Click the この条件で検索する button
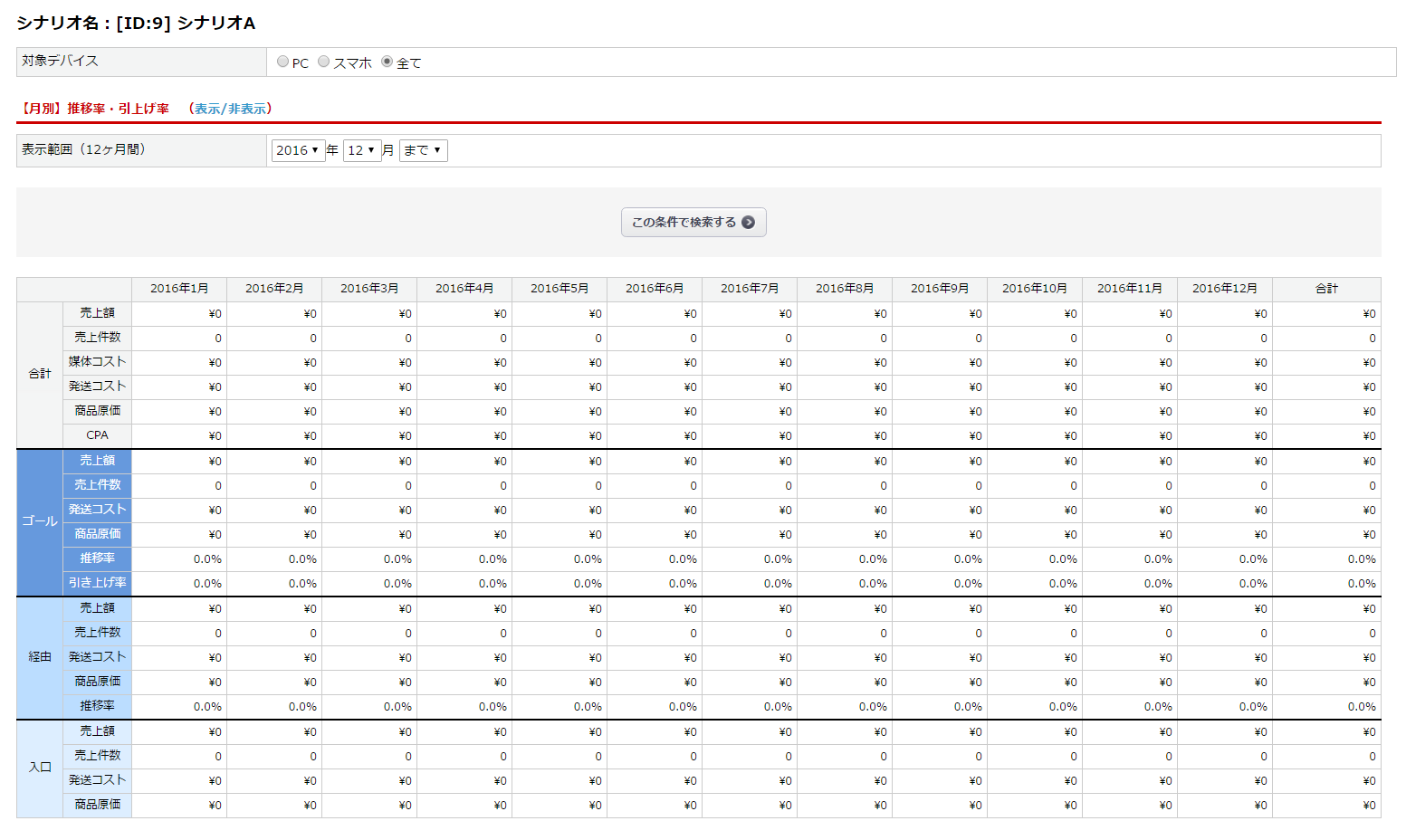This screenshot has height=840, width=1406. click(x=693, y=223)
